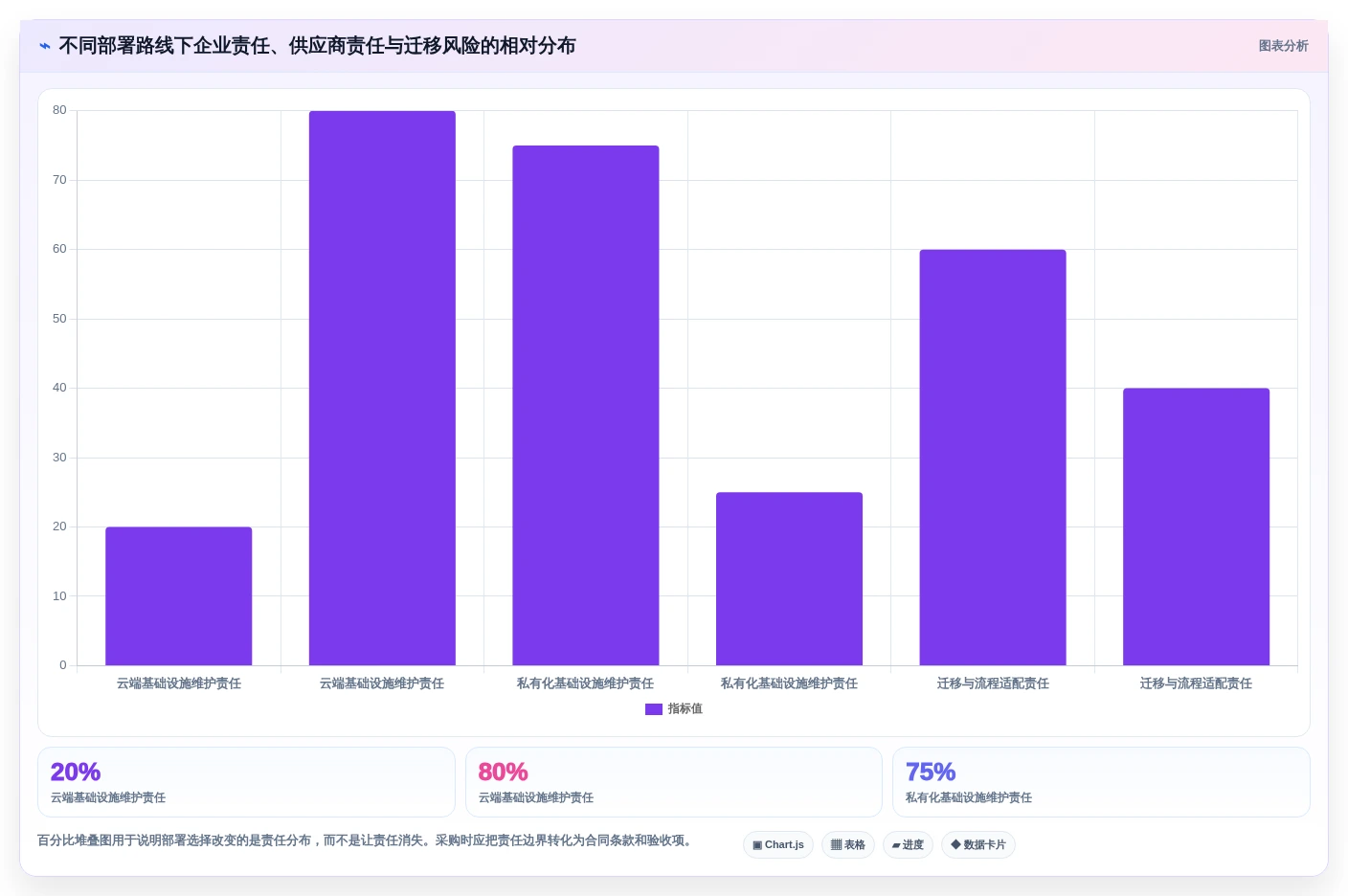Click the bar with value 40
The width and height of the screenshot is (1348, 896).
[1196, 526]
